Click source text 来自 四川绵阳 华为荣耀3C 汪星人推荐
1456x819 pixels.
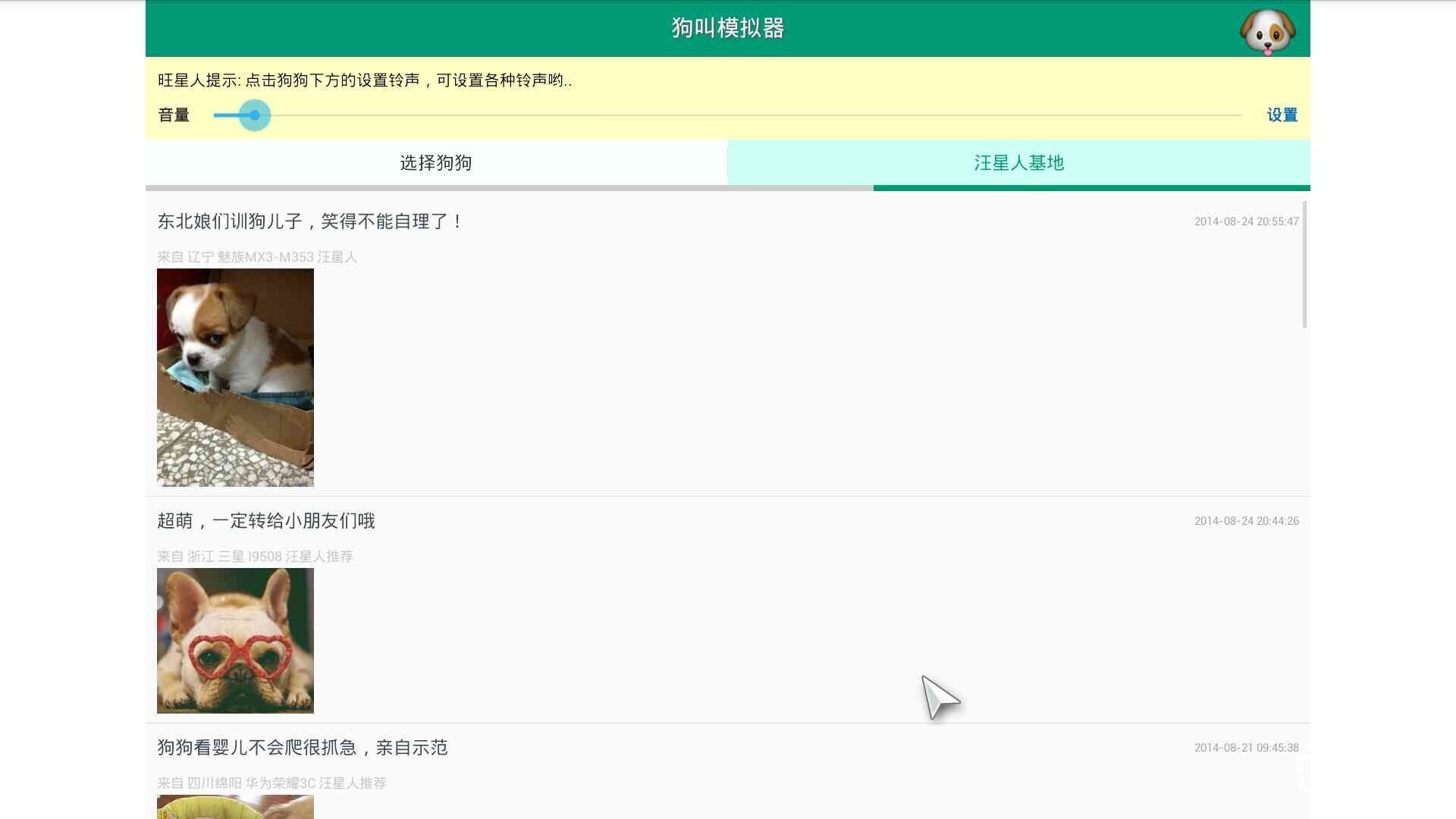pyautogui.click(x=271, y=783)
